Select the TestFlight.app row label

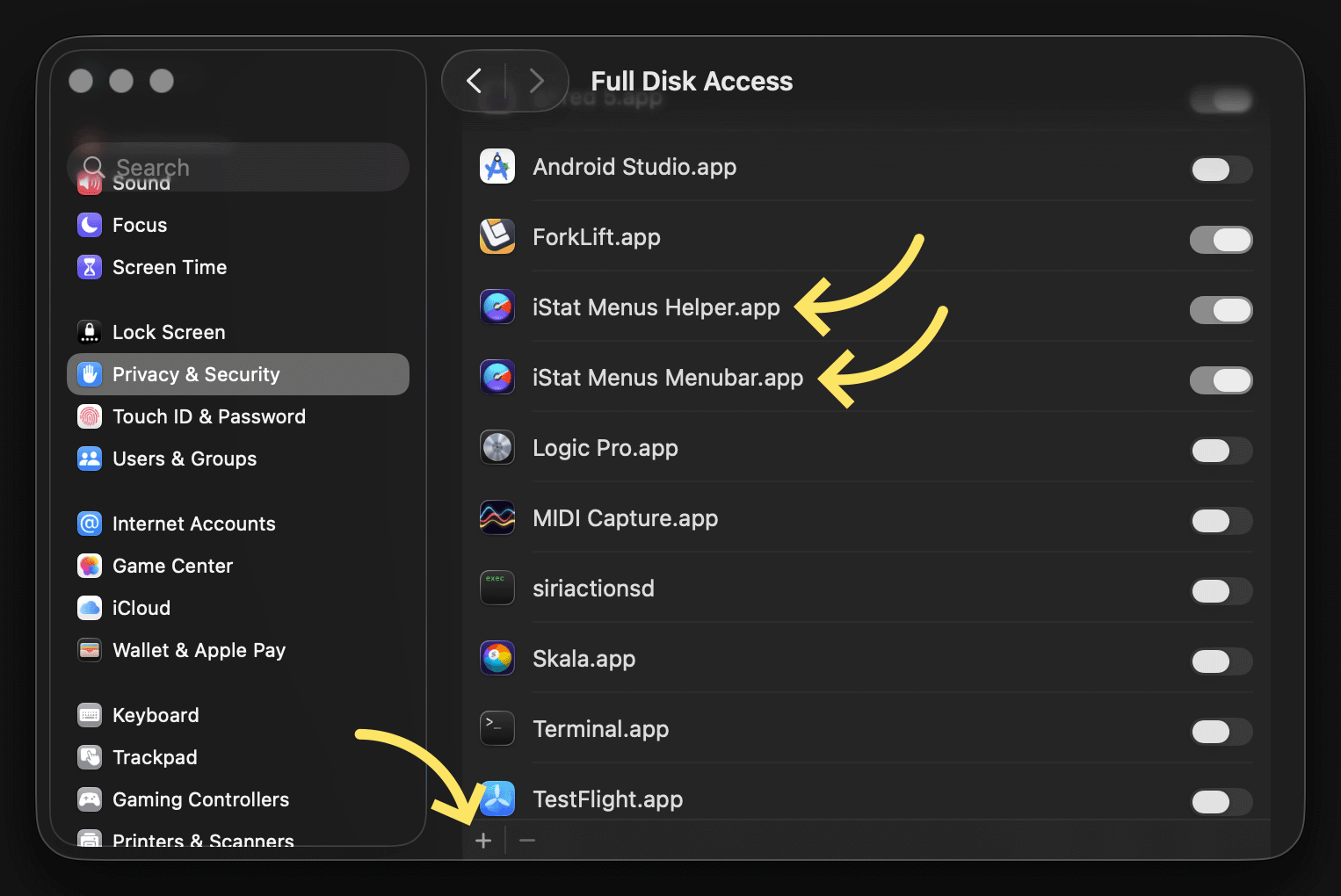pyautogui.click(x=608, y=799)
